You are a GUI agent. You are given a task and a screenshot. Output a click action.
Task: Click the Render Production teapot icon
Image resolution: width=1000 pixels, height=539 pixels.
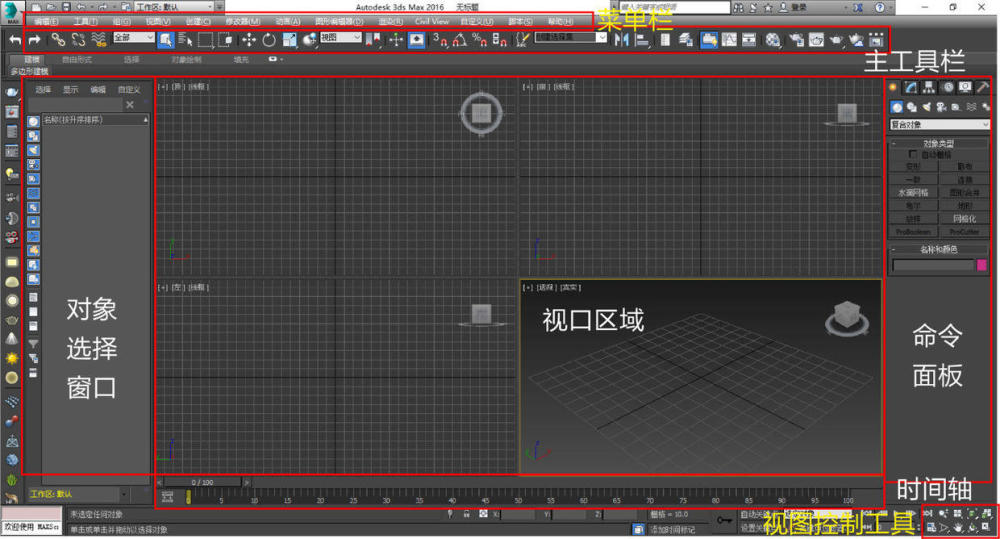pos(836,40)
